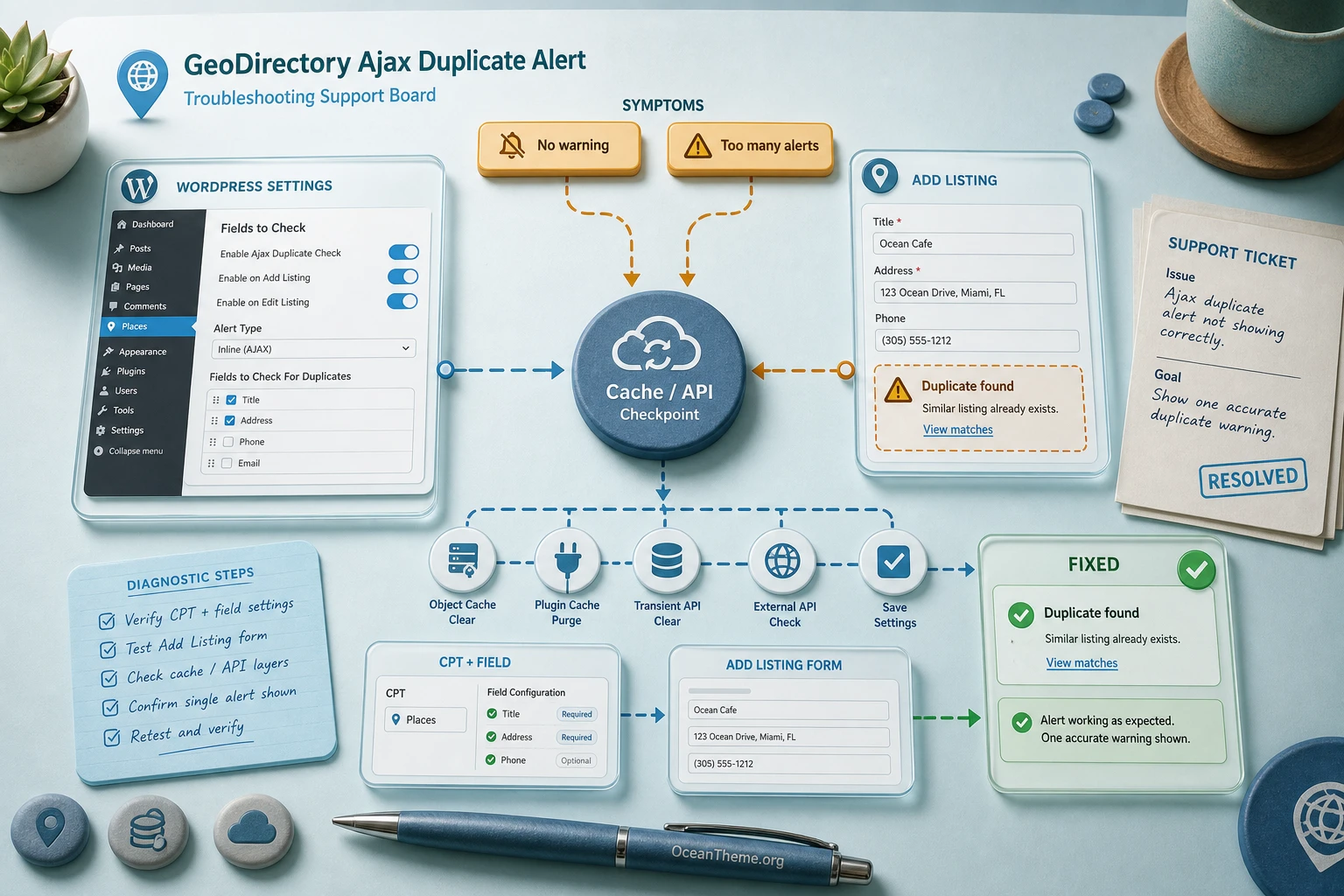Open the Alert Type Inline (AJAX) dropdown
The image size is (1344, 896).
(313, 348)
